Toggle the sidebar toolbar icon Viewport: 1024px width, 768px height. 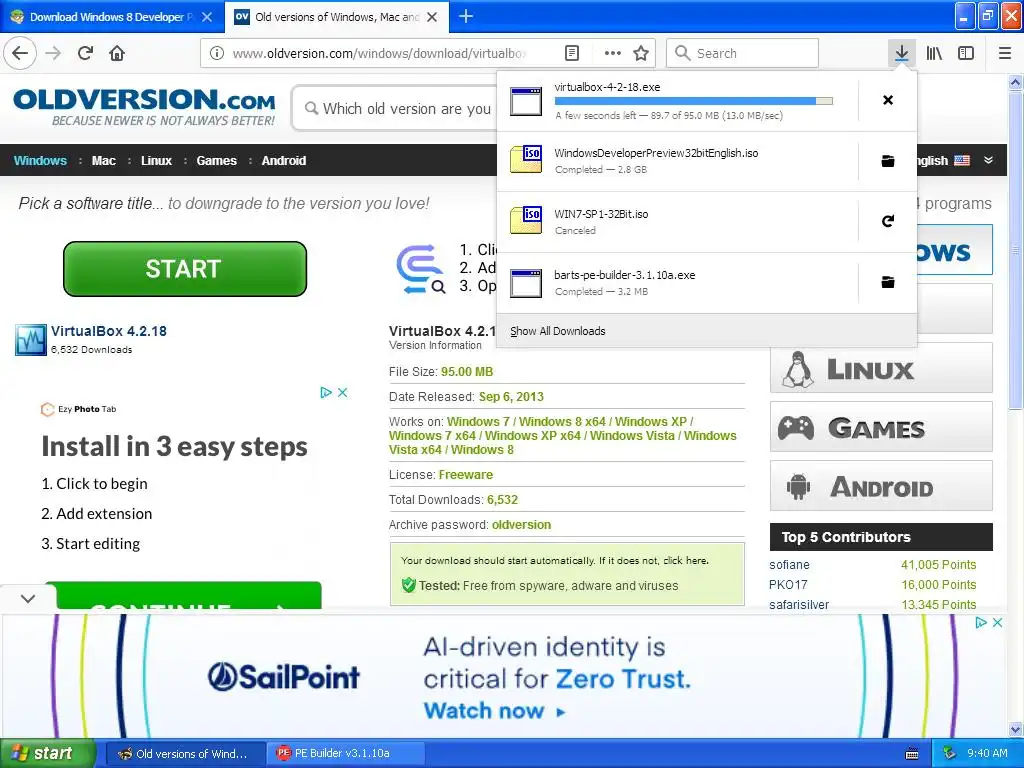(966, 53)
